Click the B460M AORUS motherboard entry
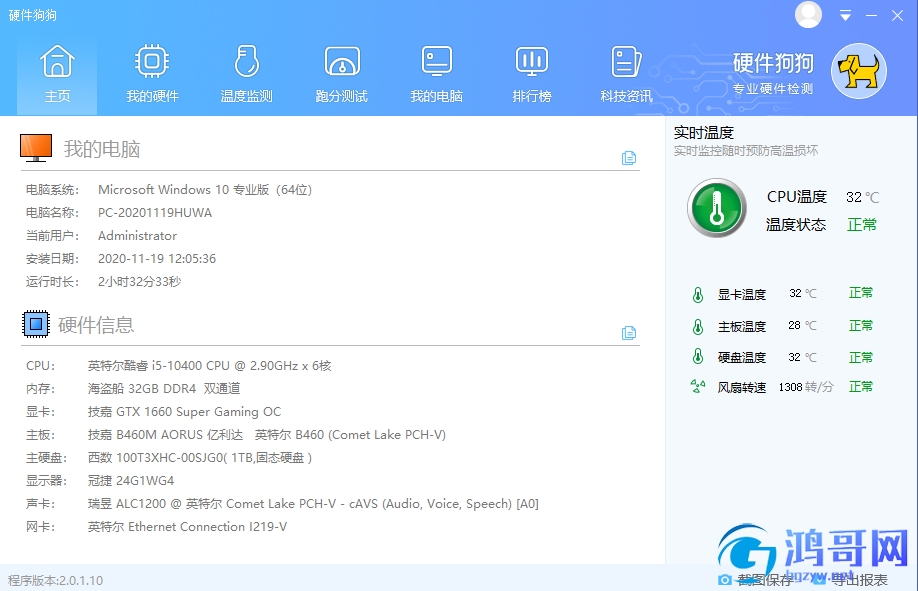This screenshot has height=591, width=918. 267,435
